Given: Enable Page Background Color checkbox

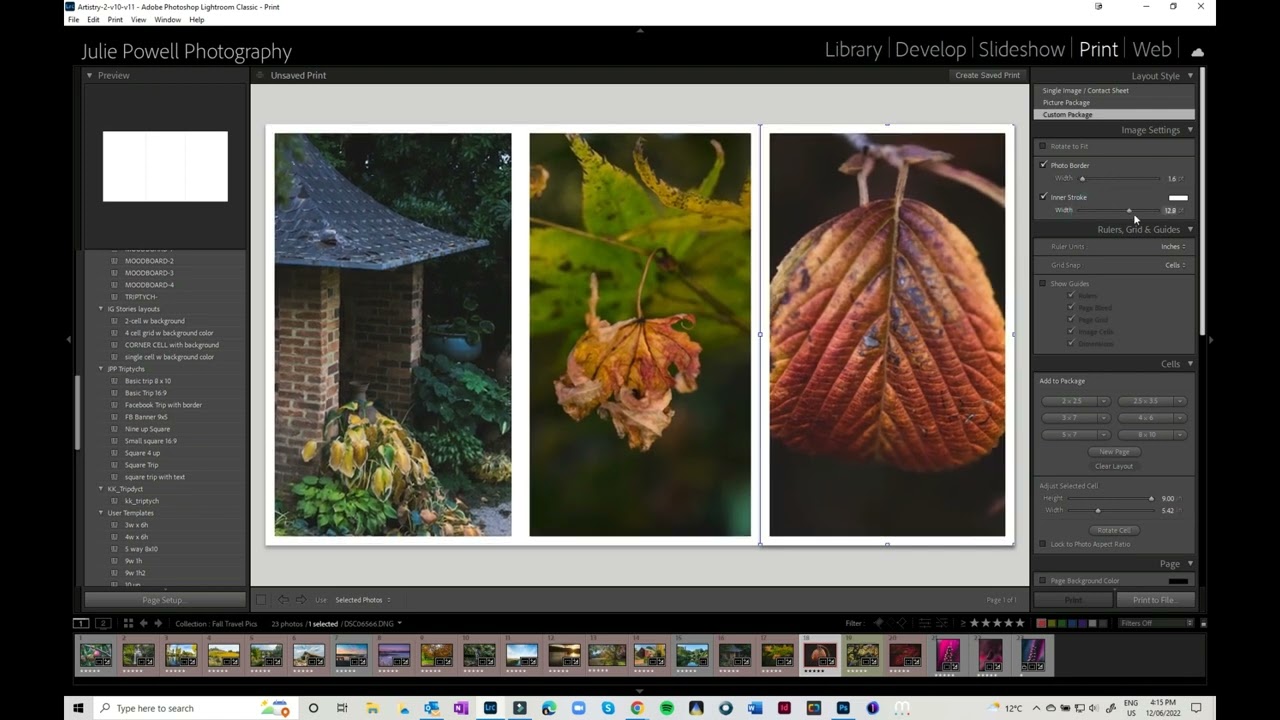Looking at the screenshot, I should 1042,581.
